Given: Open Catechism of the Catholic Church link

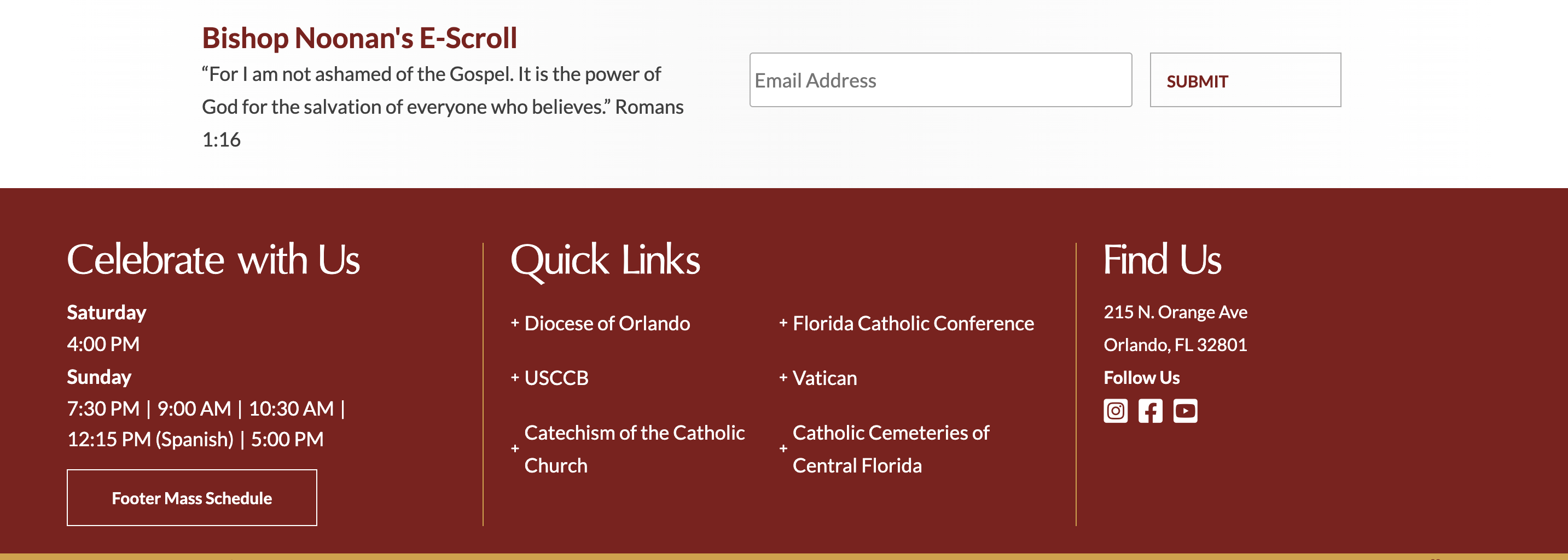Looking at the screenshot, I should tap(634, 448).
